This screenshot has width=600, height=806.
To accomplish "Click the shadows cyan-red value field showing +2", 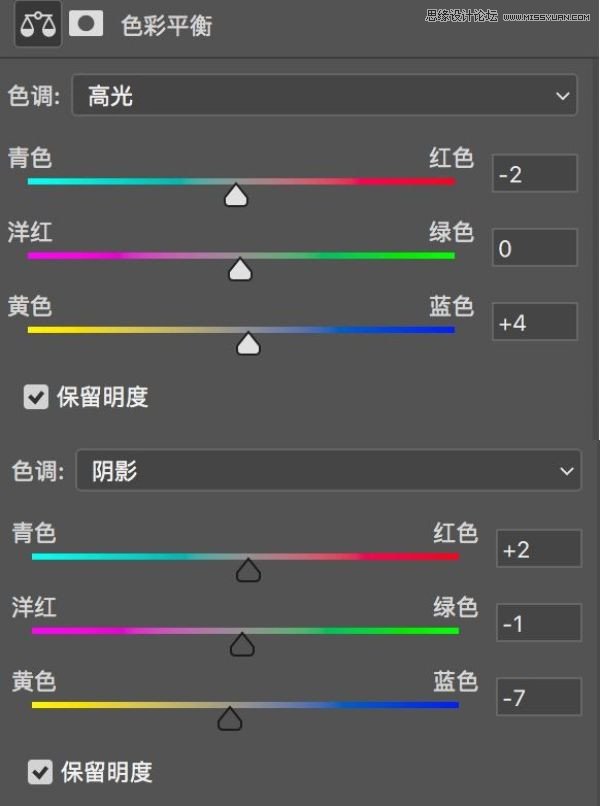I will [539, 549].
